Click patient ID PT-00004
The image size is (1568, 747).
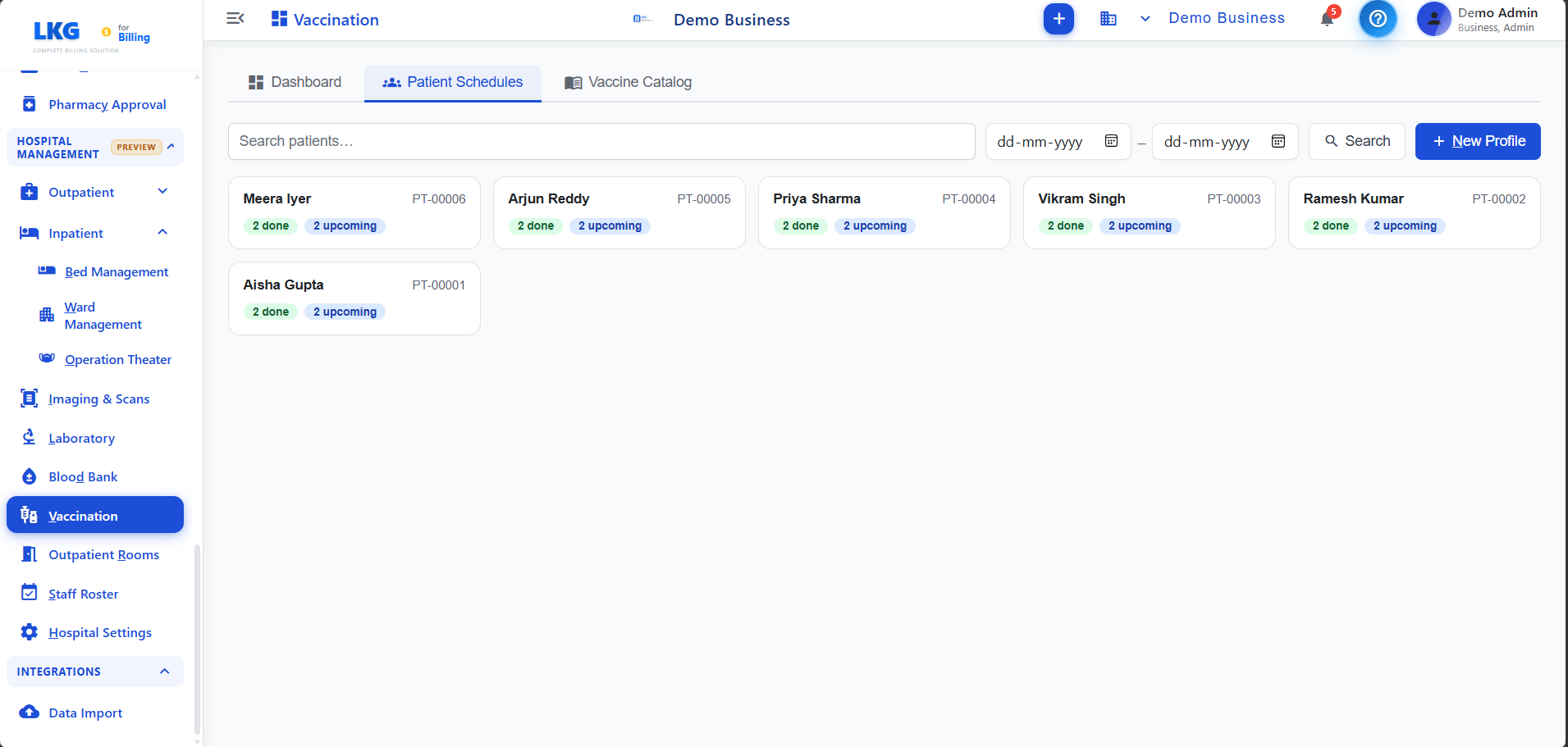969,198
